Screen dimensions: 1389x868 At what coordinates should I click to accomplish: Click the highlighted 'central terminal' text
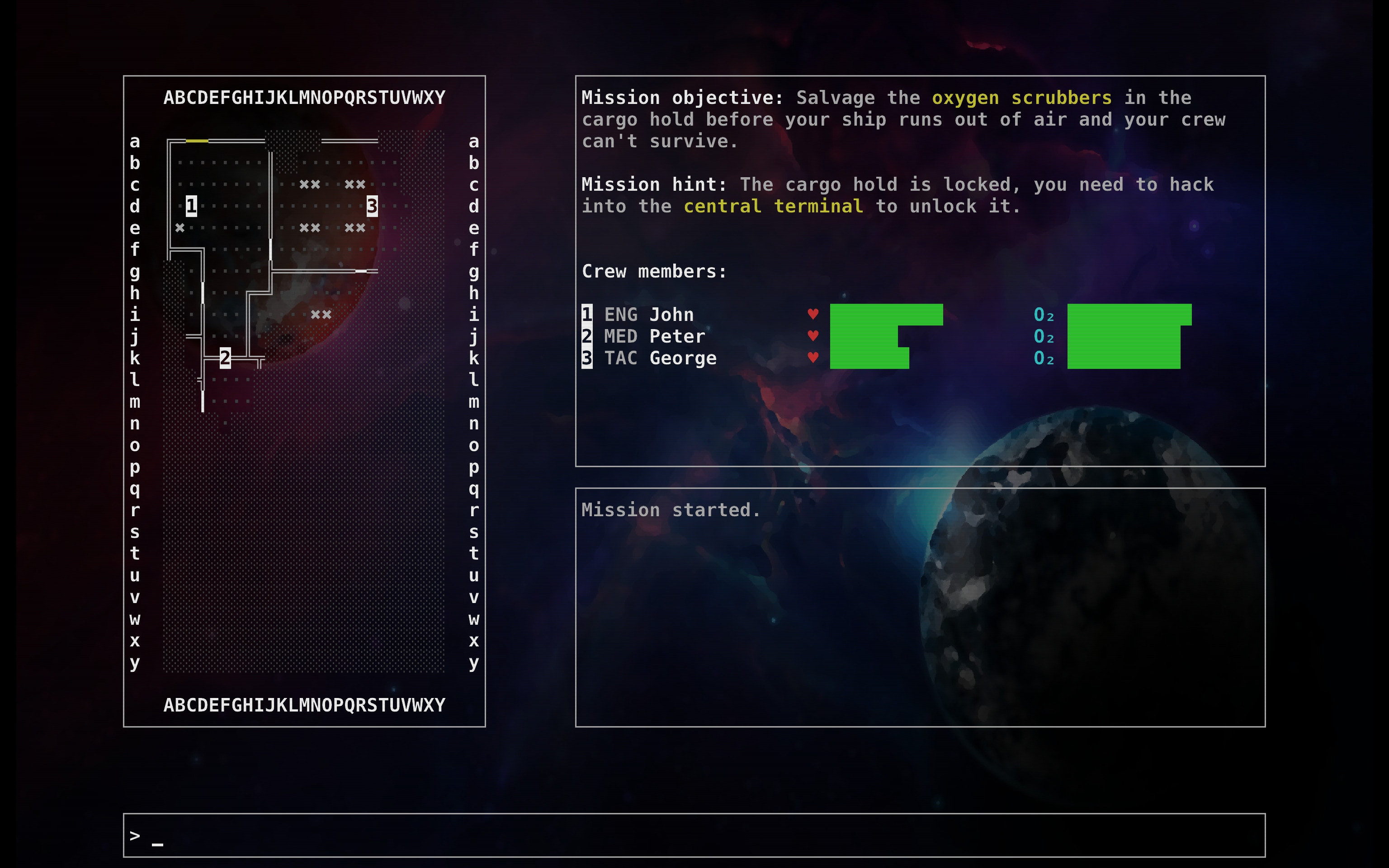[773, 206]
